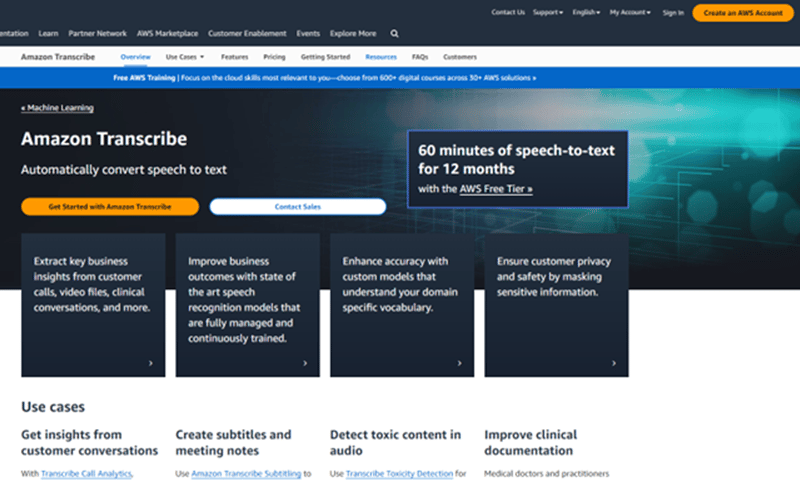Screen dimensions: 800x480
Task: Click the search magnifier icon
Action: [394, 34]
